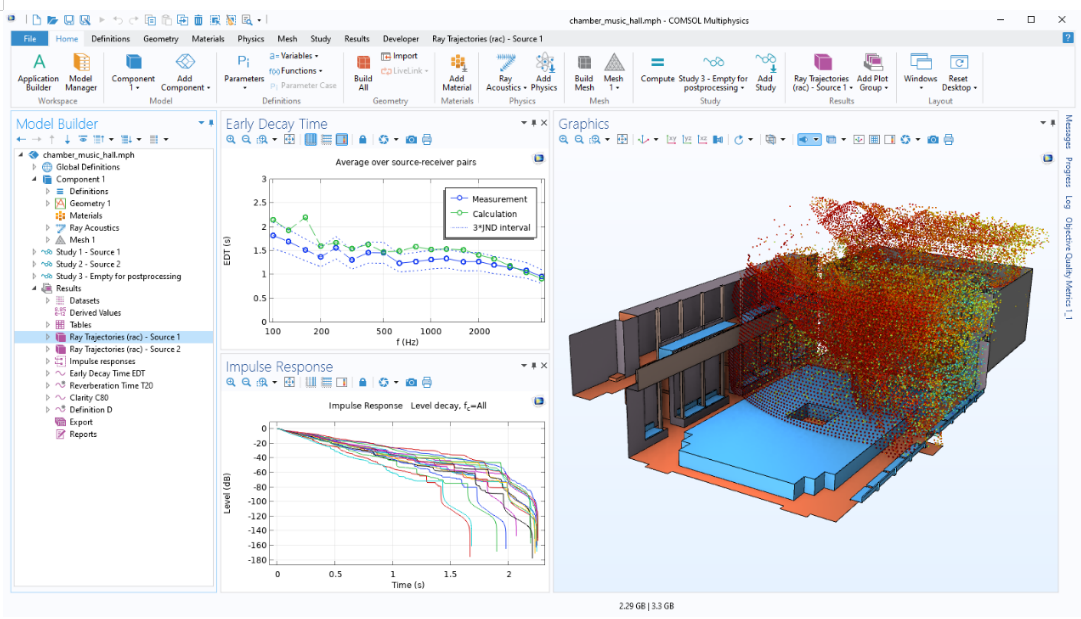The image size is (1081, 619).
Task: Print the Early Decay Time plot
Action: tap(427, 139)
